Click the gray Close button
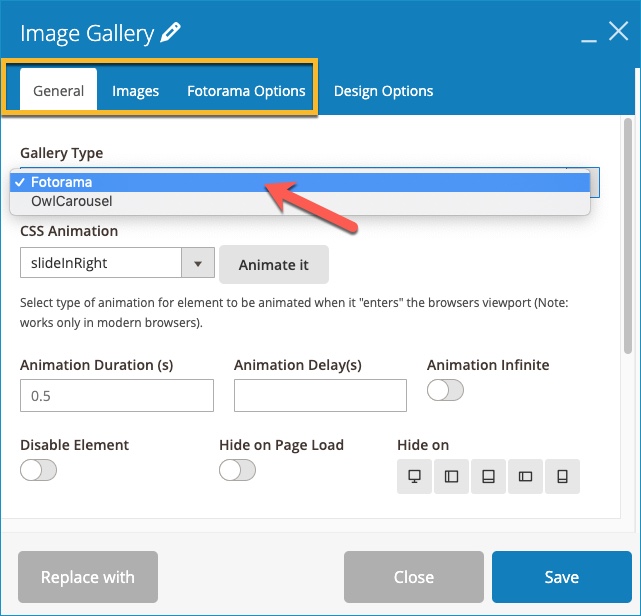641x616 pixels. [x=414, y=577]
